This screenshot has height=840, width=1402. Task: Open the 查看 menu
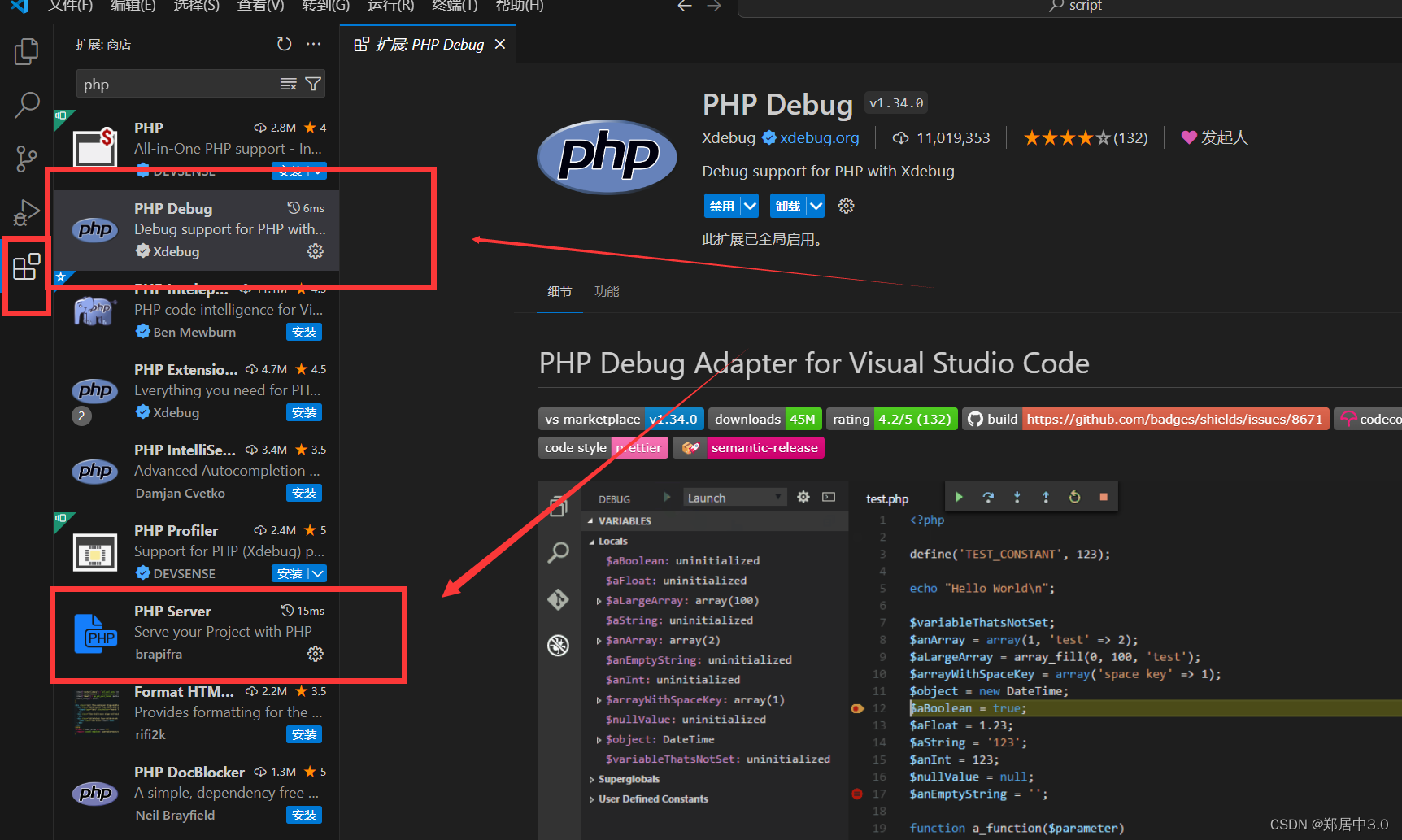pos(260,6)
